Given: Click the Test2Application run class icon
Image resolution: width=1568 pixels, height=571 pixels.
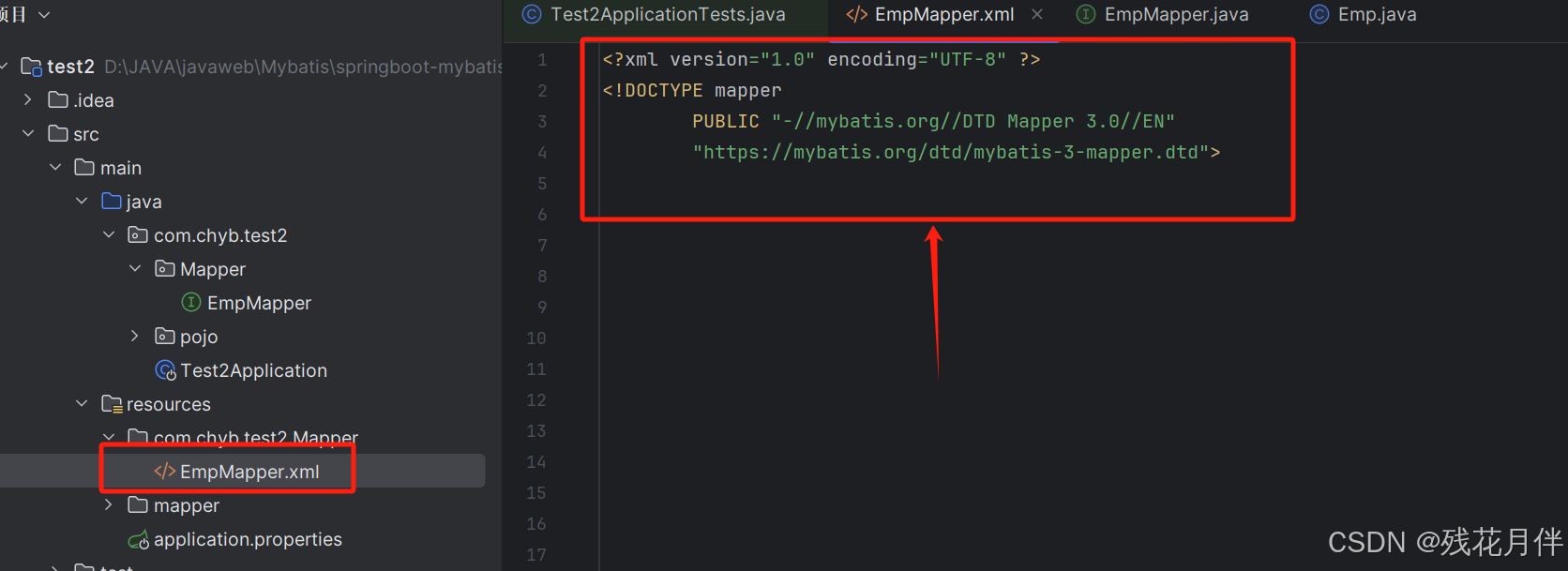Looking at the screenshot, I should [166, 370].
